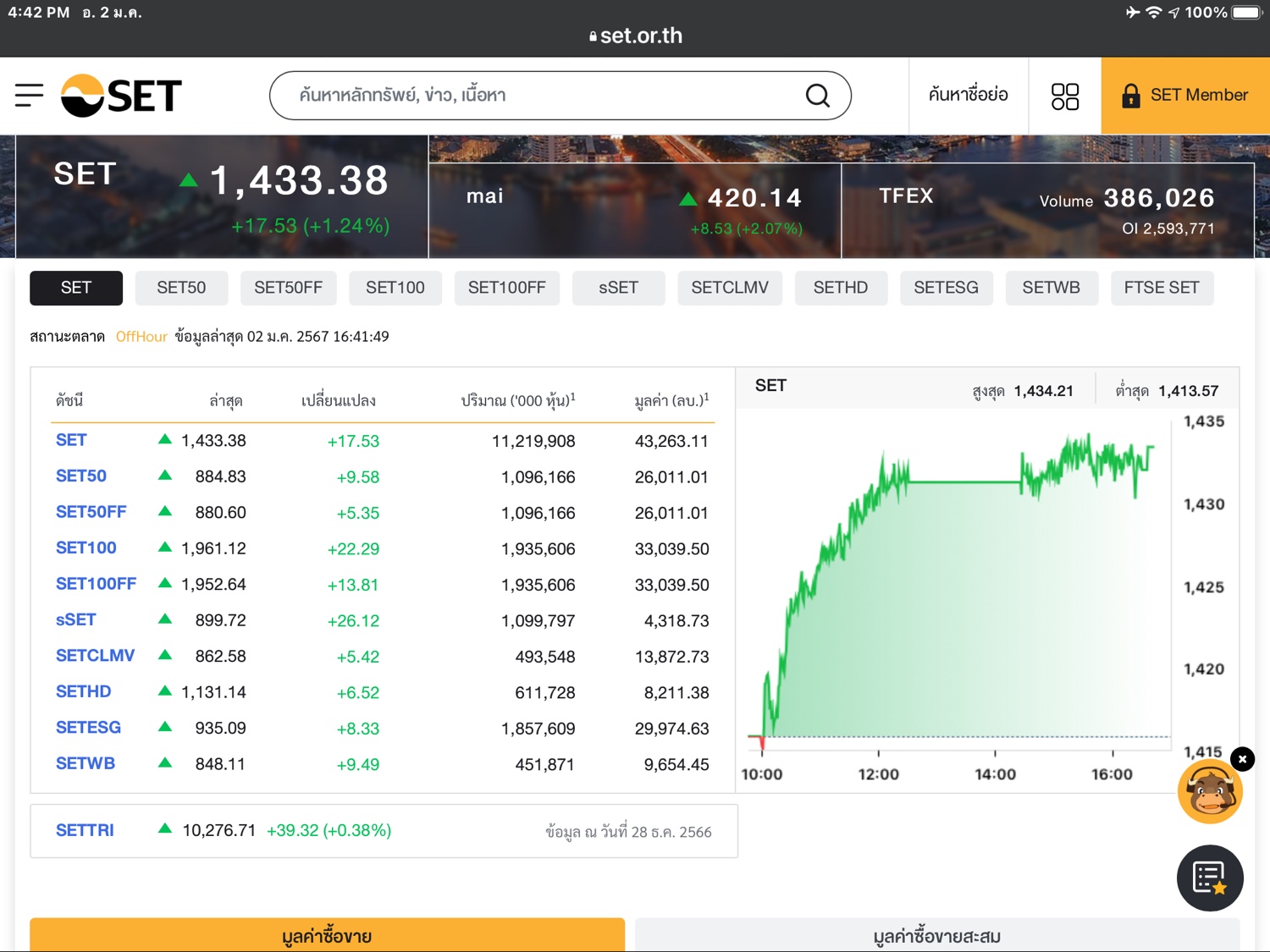This screenshot has height=952, width=1270.
Task: Click the set.or.th address bar
Action: click(635, 36)
